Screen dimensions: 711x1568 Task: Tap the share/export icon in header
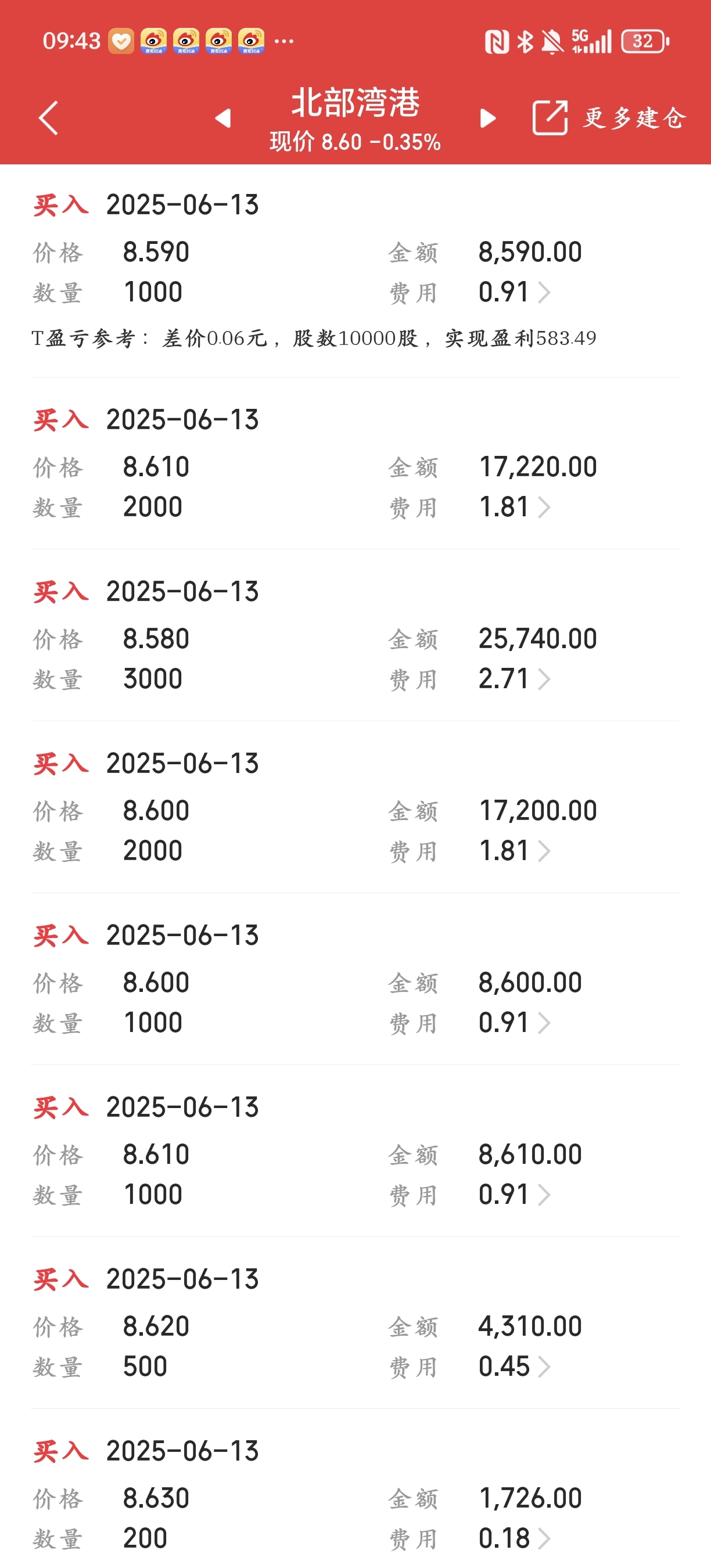coord(550,117)
